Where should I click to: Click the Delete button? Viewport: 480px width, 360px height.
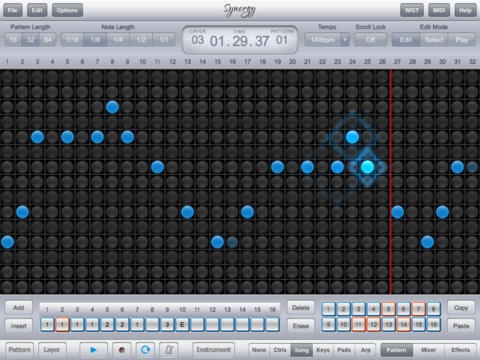[x=301, y=308]
